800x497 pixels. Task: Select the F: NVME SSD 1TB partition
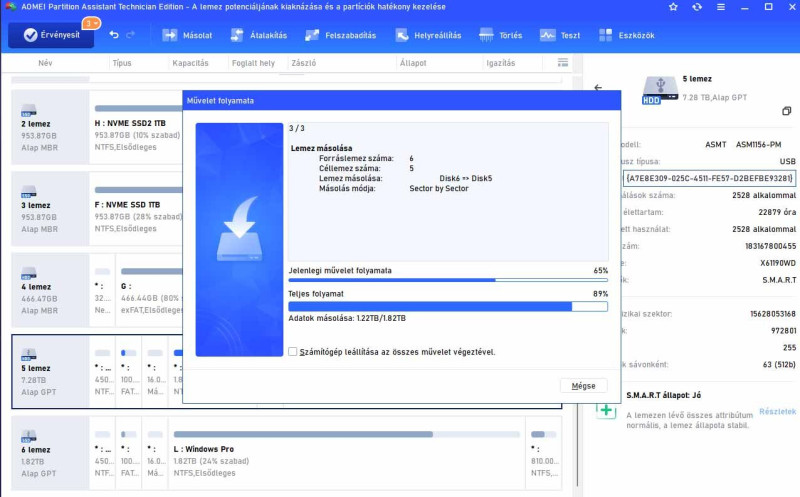pos(137,209)
